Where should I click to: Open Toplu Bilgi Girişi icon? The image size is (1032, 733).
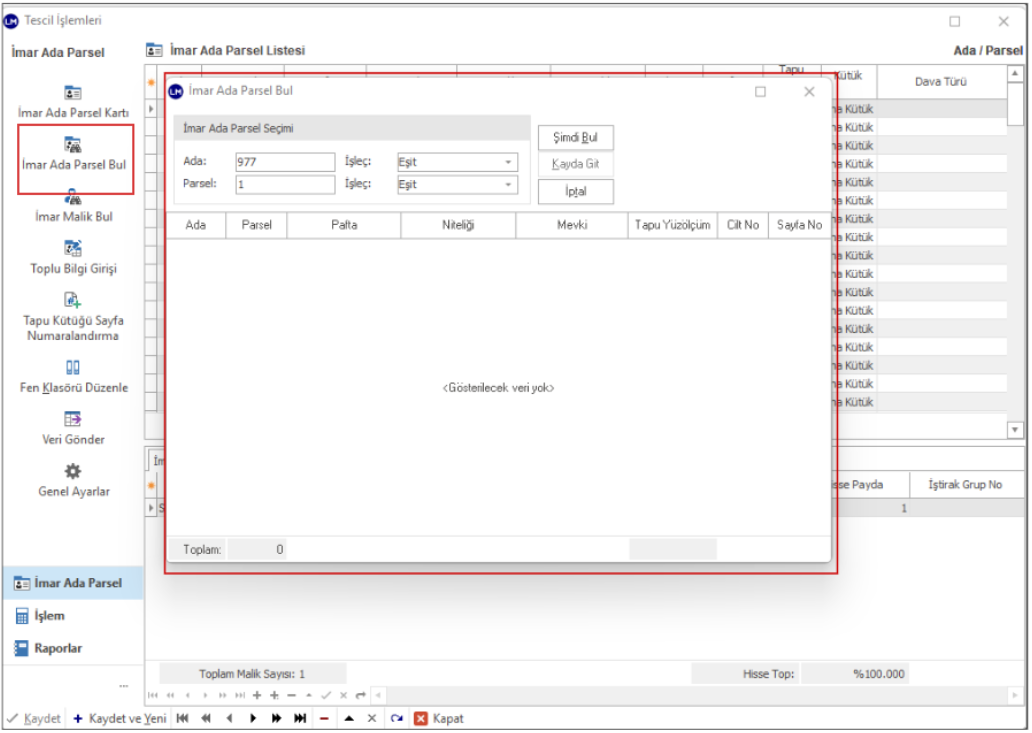[73, 249]
